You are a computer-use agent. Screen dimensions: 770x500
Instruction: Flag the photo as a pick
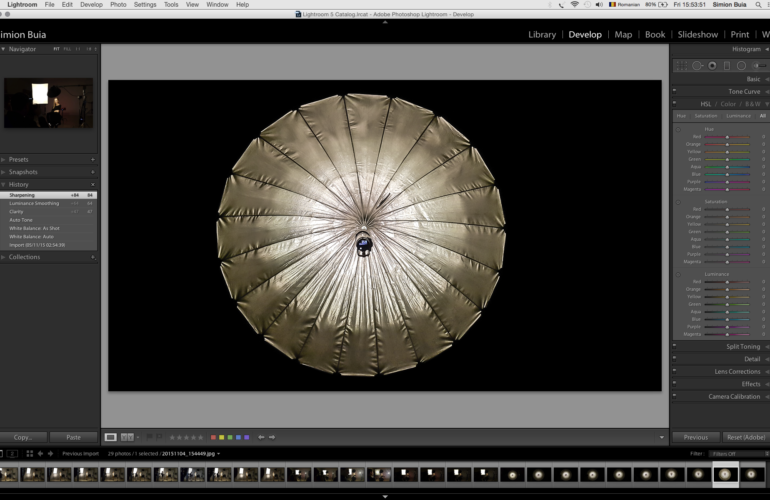(x=149, y=437)
